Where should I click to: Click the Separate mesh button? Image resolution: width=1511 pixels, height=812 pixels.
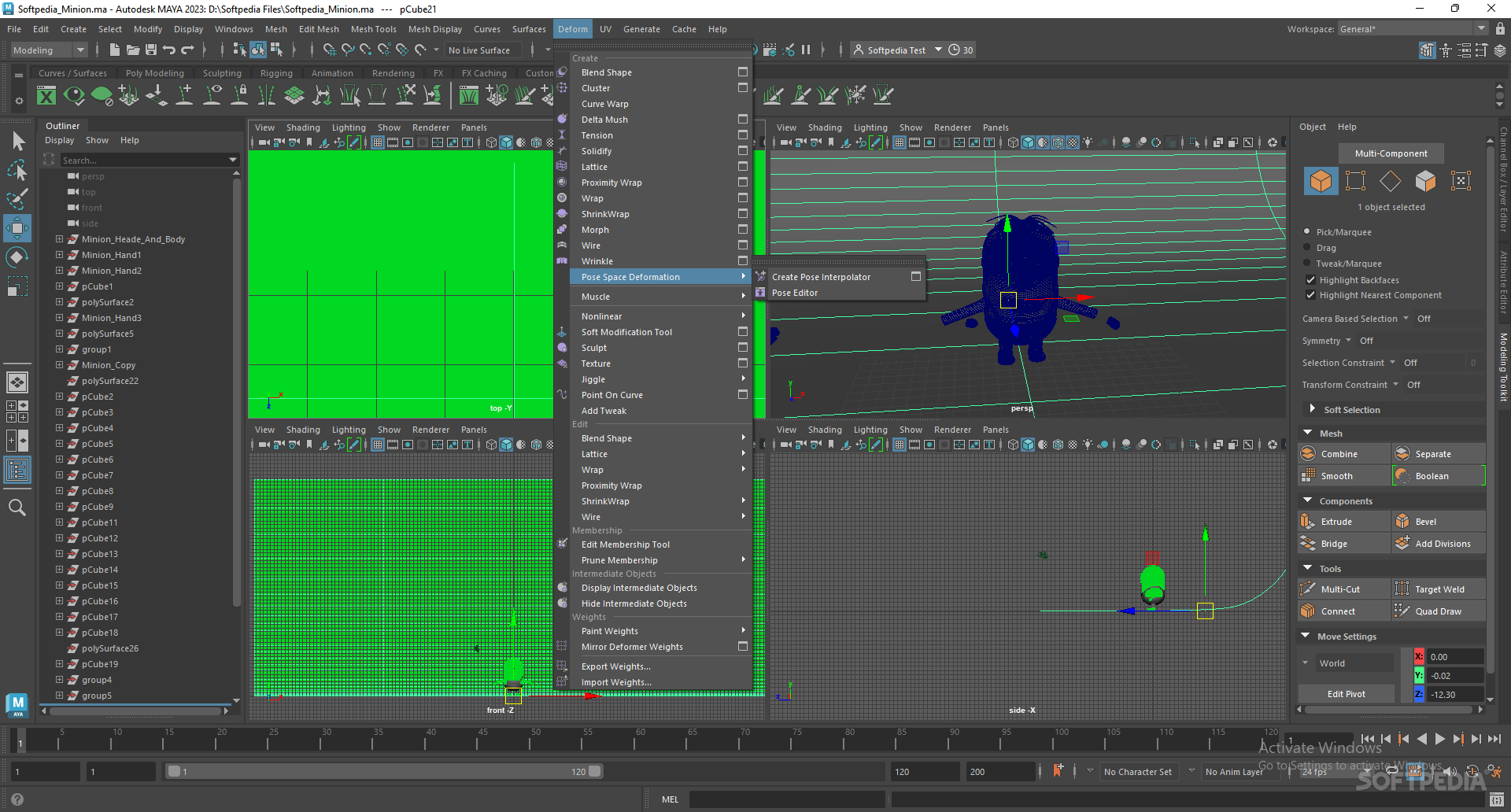pos(1439,454)
